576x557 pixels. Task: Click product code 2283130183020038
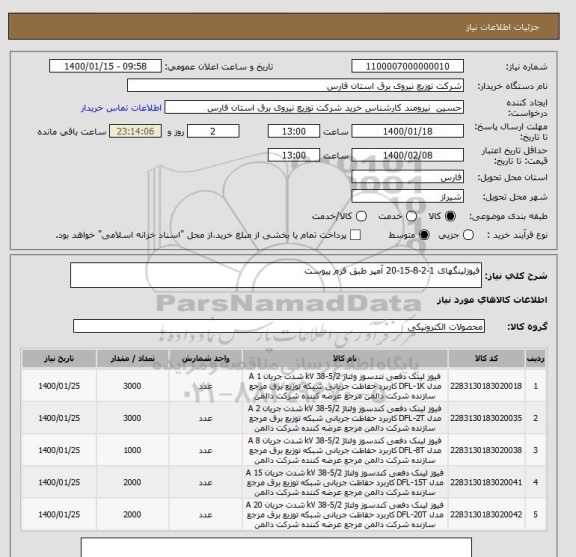[486, 450]
